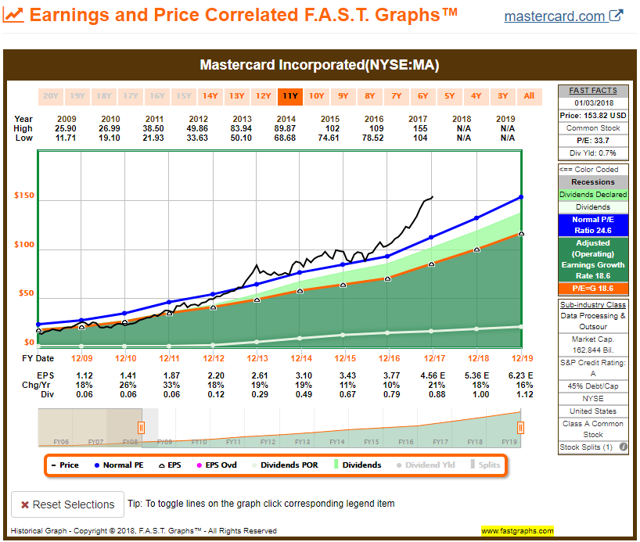Image resolution: width=640 pixels, height=542 pixels.
Task: Click the FAST FACTS header
Action: pyautogui.click(x=593, y=91)
